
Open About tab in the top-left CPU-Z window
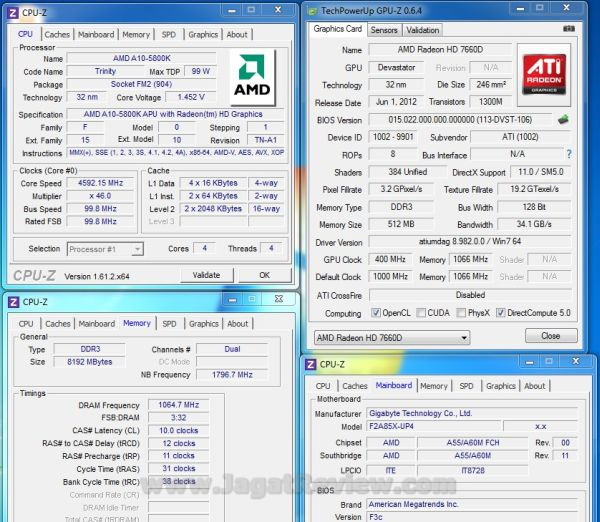(237, 34)
